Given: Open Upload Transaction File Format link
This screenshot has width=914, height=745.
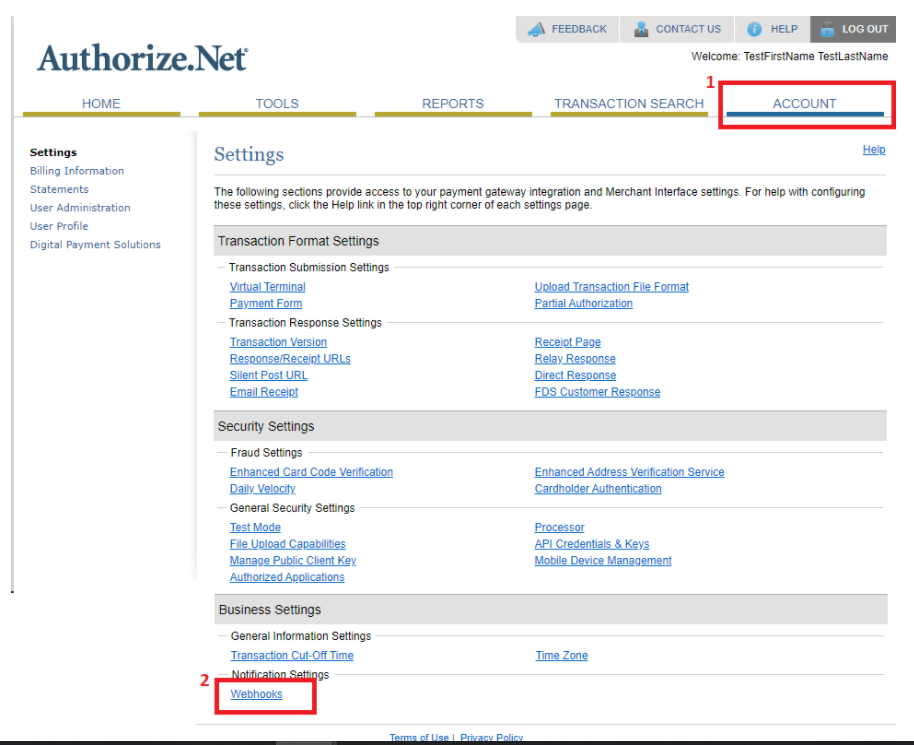Looking at the screenshot, I should coord(611,287).
